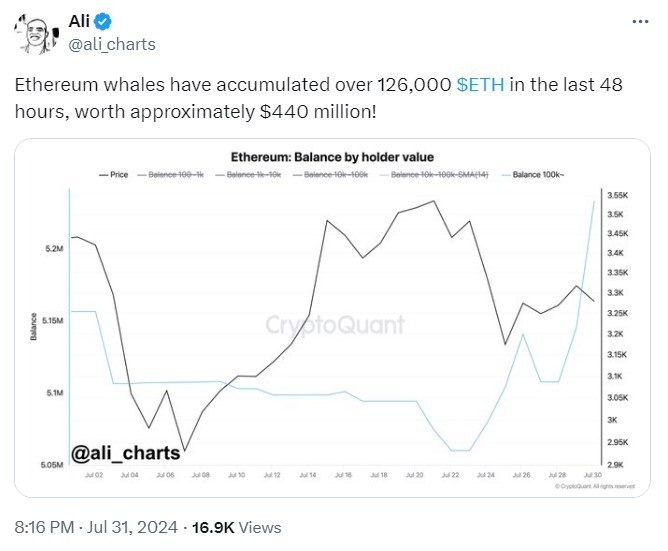668x551 pixels.
Task: Click the $ETH cashtag link
Action: click(481, 86)
